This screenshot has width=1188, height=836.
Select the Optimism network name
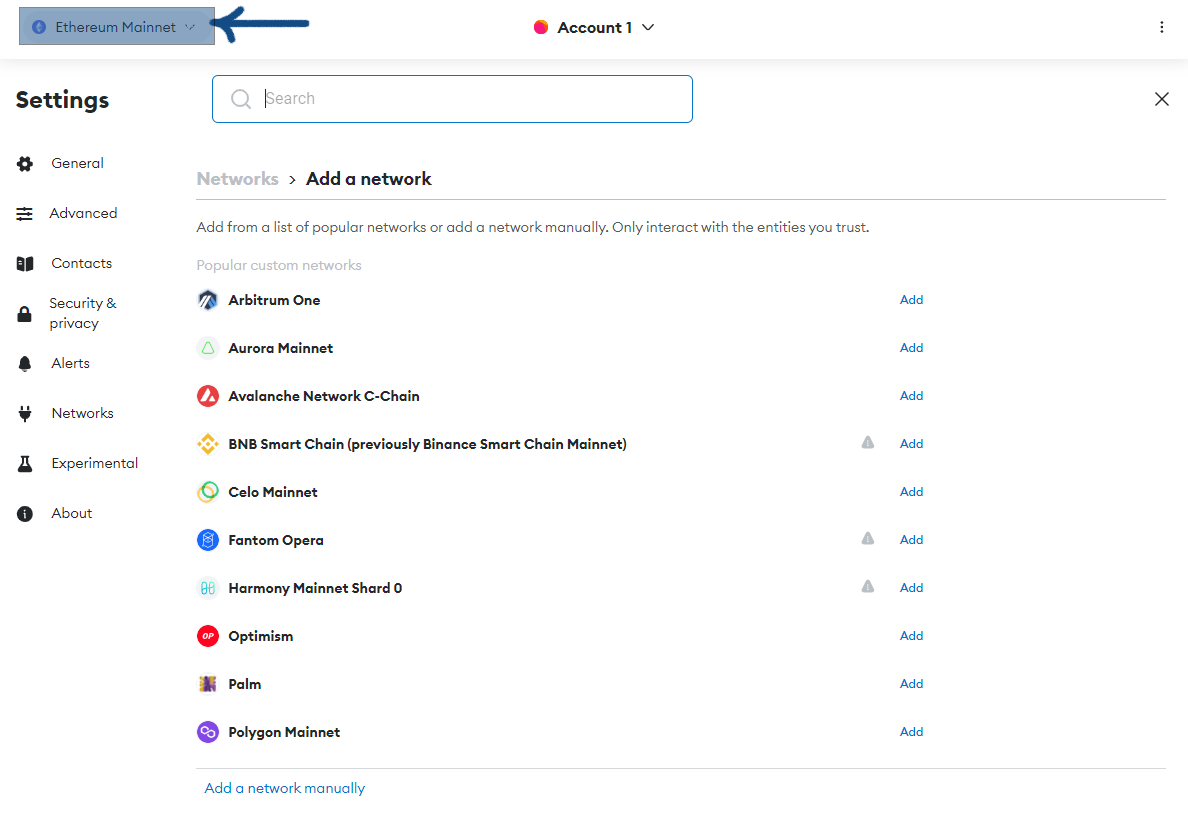pyautogui.click(x=261, y=636)
